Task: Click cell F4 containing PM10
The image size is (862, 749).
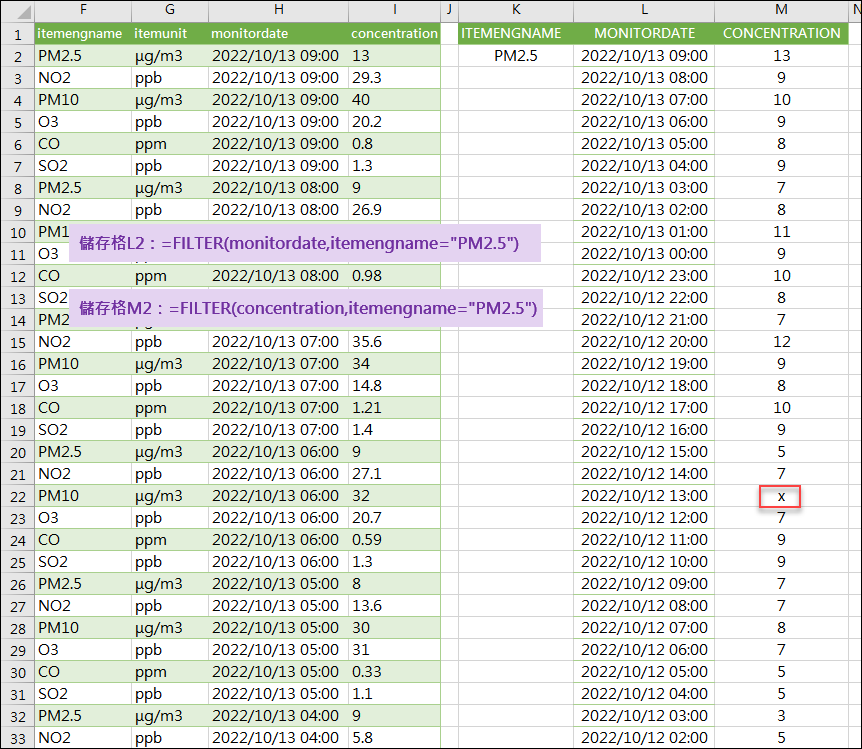Action: pos(83,100)
